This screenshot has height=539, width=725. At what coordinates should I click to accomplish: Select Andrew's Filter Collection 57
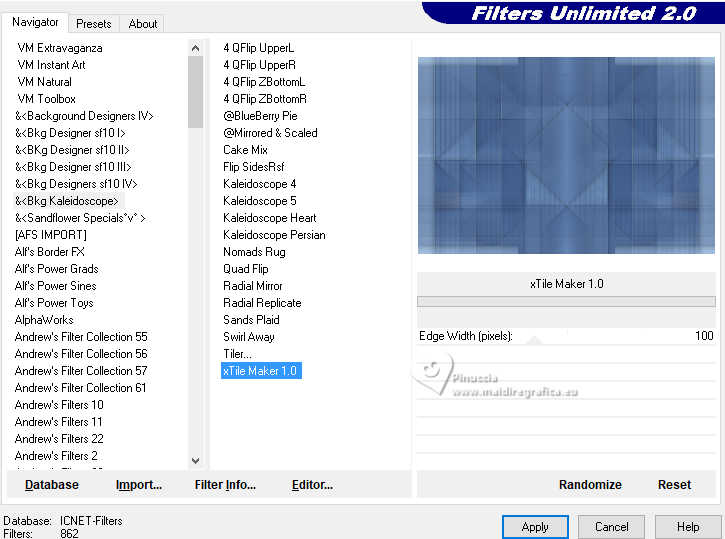pos(81,371)
